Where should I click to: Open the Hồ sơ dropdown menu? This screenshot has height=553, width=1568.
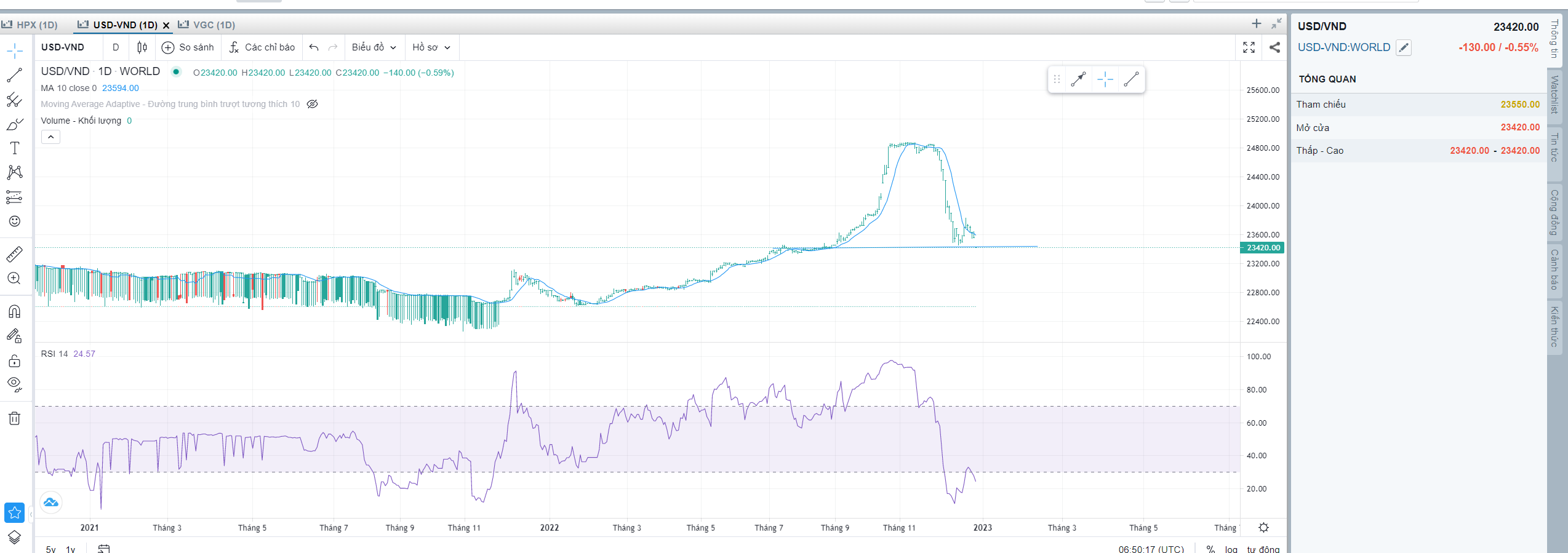pyautogui.click(x=431, y=47)
